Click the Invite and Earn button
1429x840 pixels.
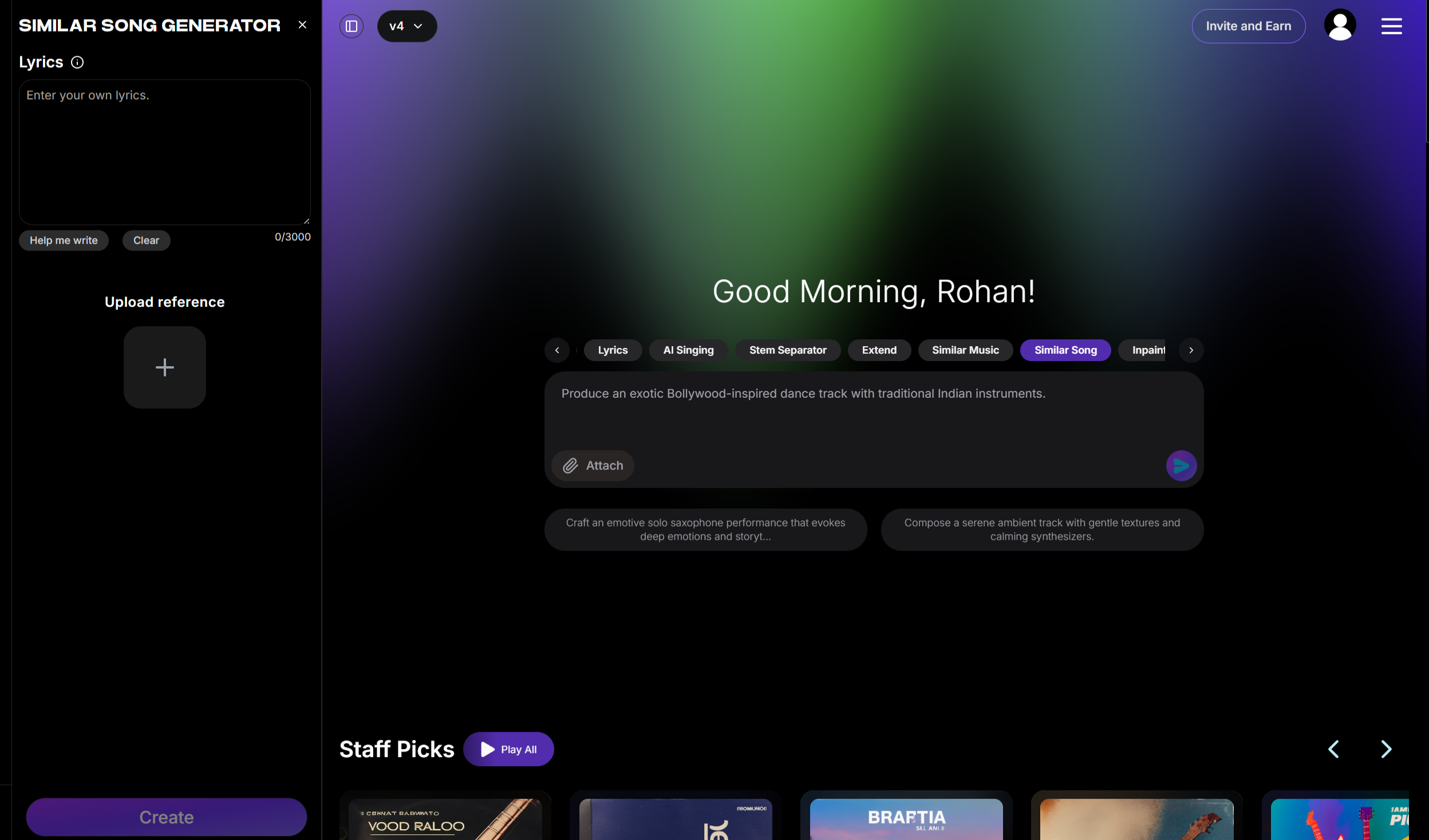tap(1248, 26)
